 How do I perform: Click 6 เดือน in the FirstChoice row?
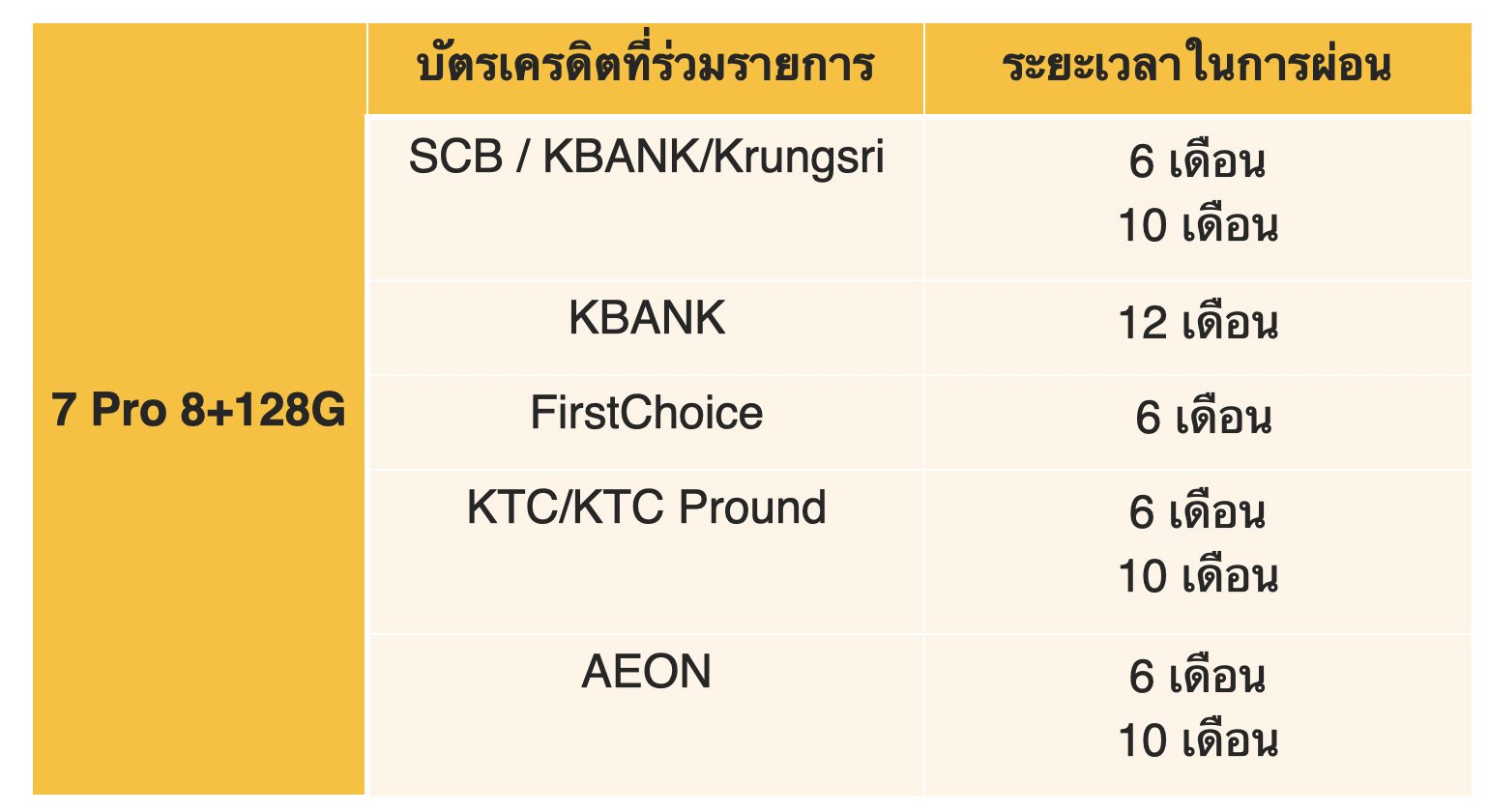(1203, 418)
